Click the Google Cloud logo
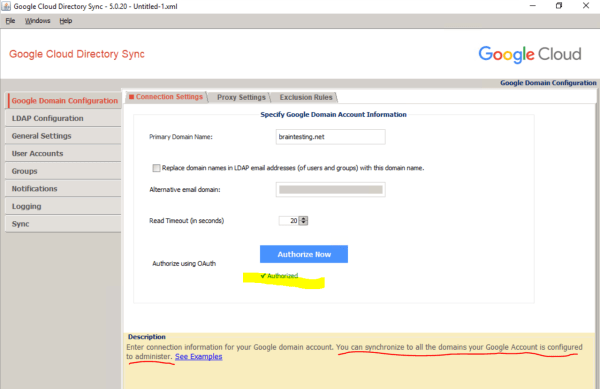Viewport: 600px width, 389px height. (x=530, y=54)
